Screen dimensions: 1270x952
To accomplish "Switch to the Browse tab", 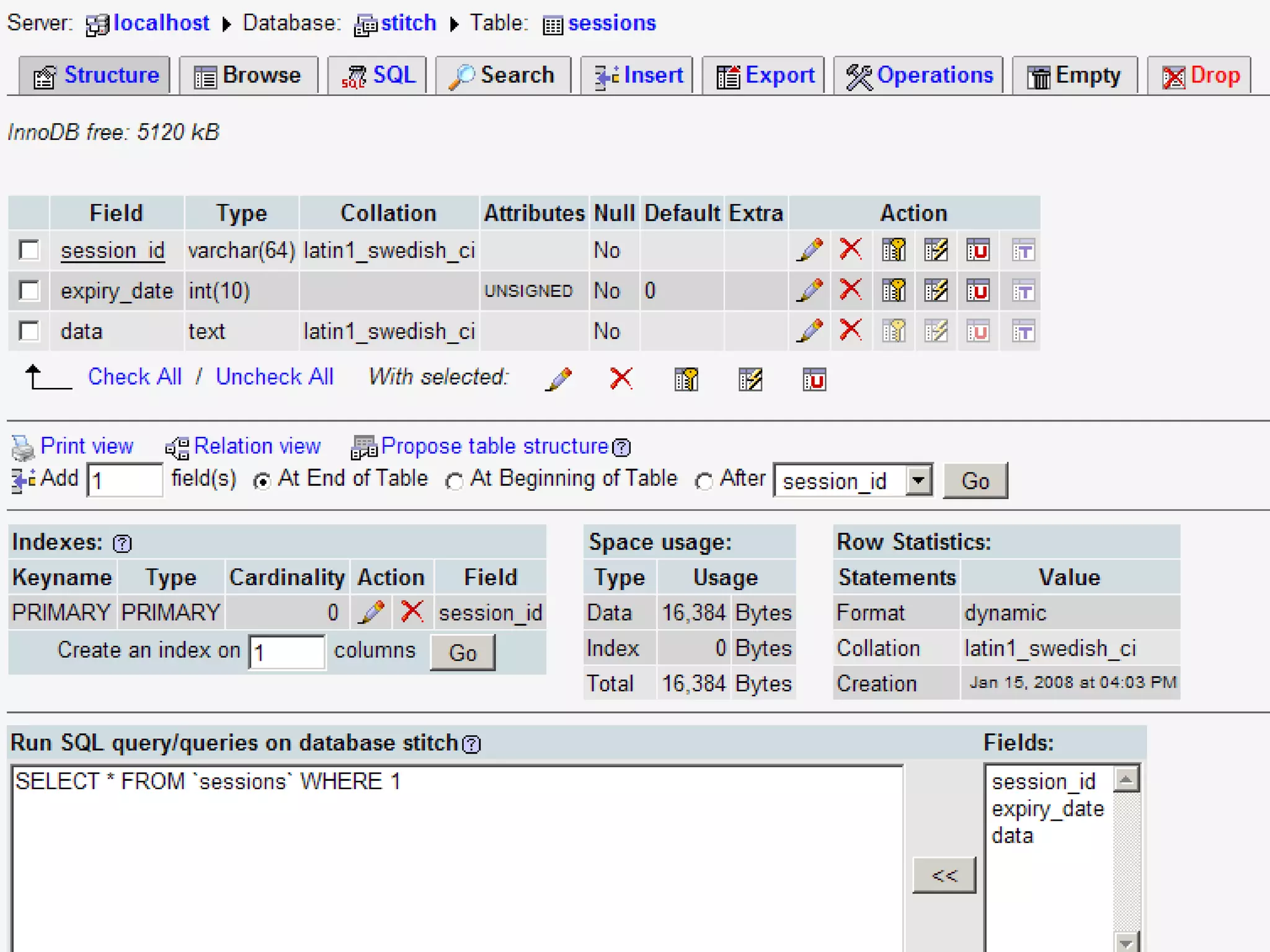I will tap(249, 76).
